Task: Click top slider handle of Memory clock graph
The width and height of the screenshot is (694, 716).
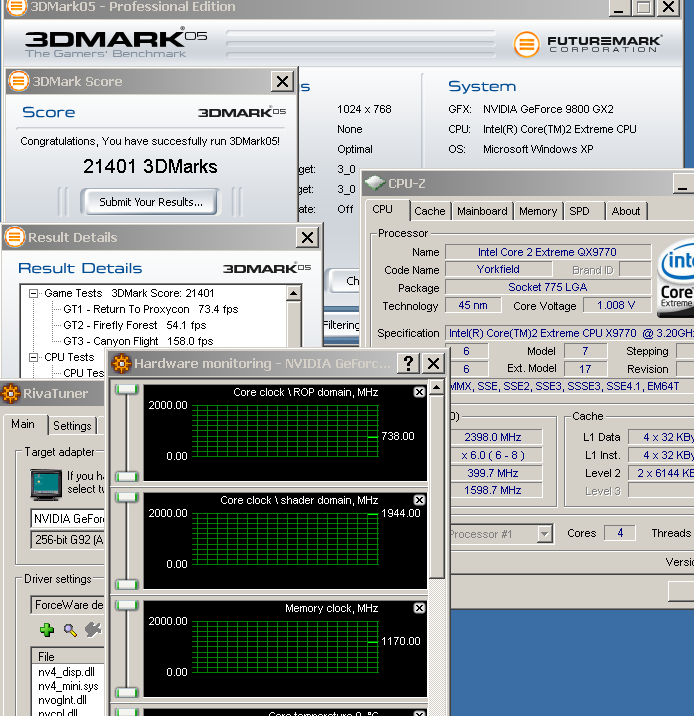Action: click(127, 605)
